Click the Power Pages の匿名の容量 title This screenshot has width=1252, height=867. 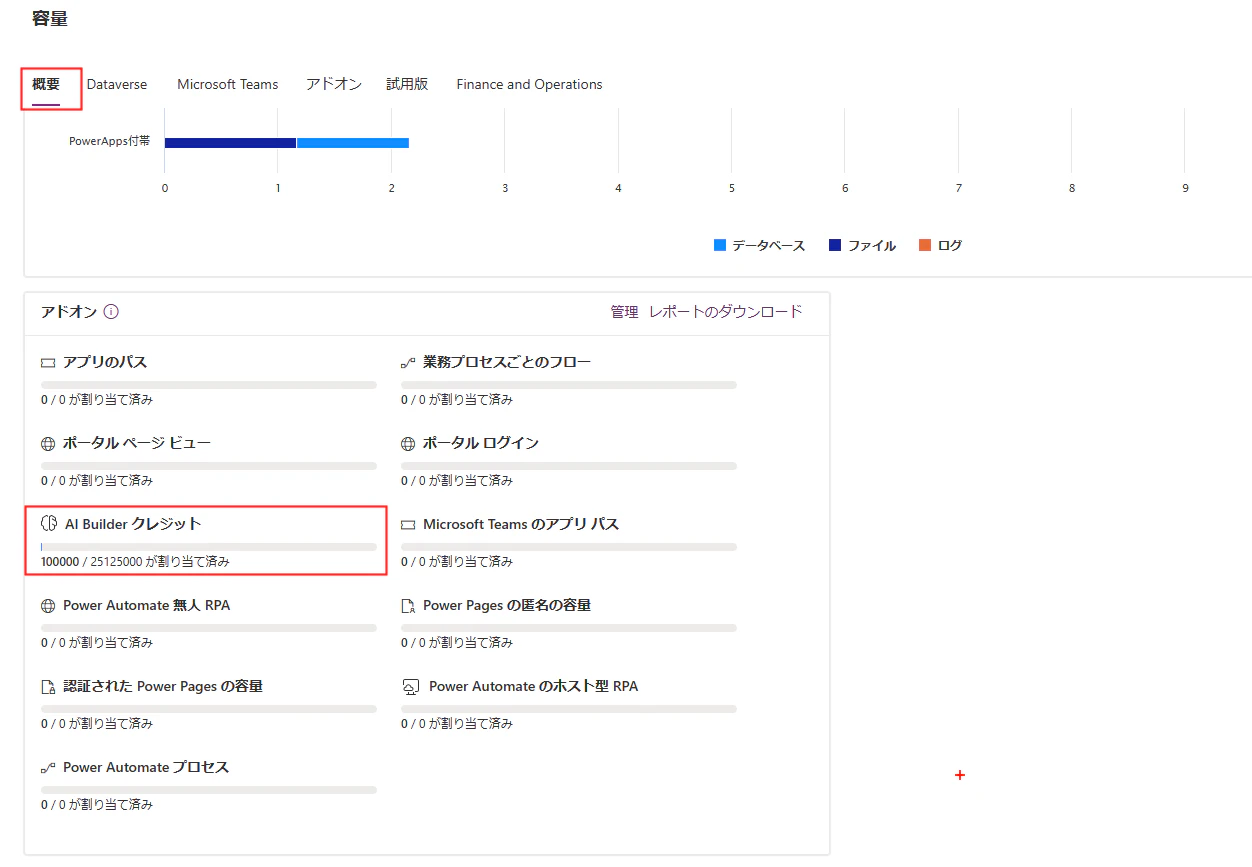click(x=507, y=605)
